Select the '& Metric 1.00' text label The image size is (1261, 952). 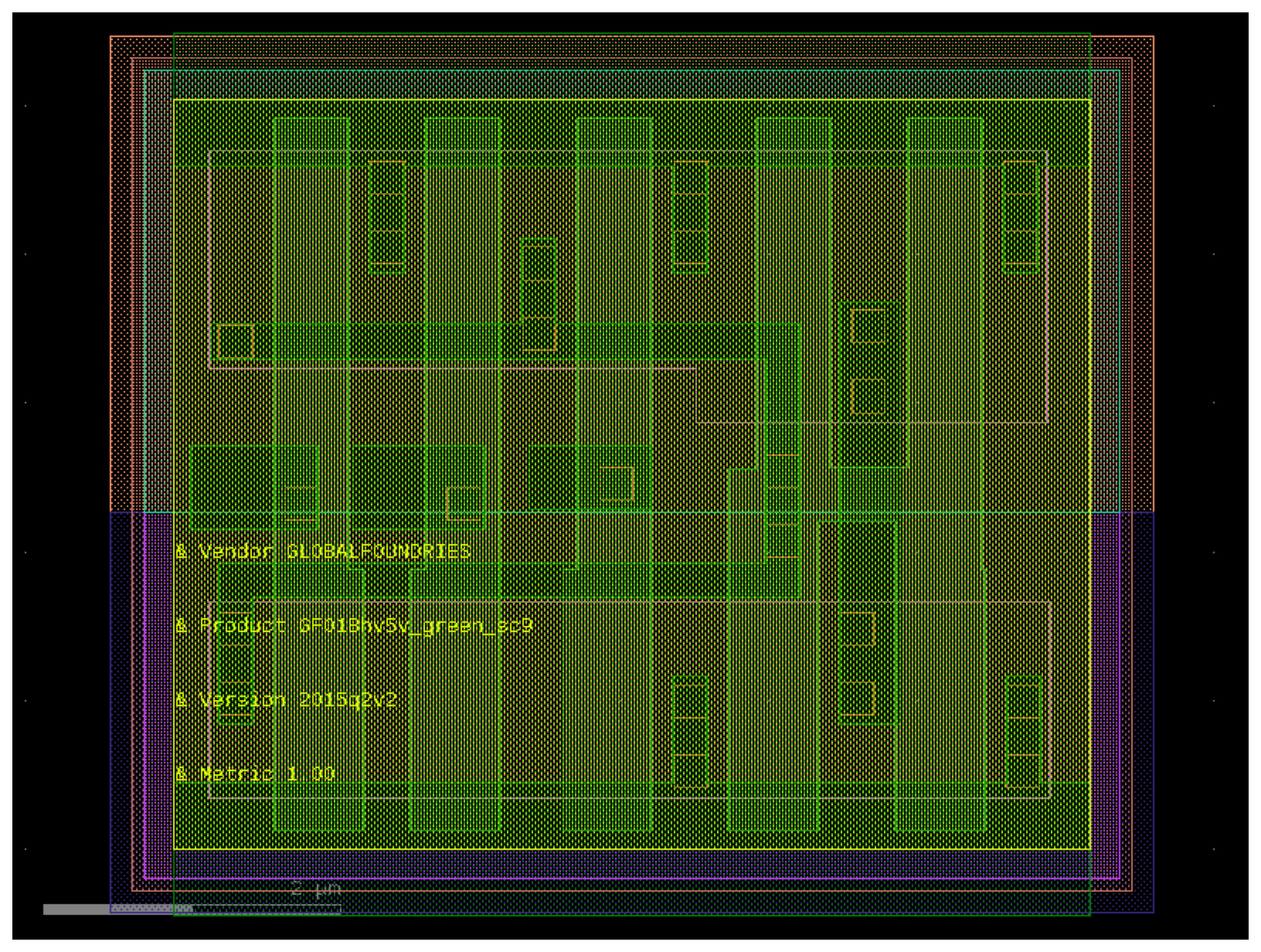coord(255,774)
